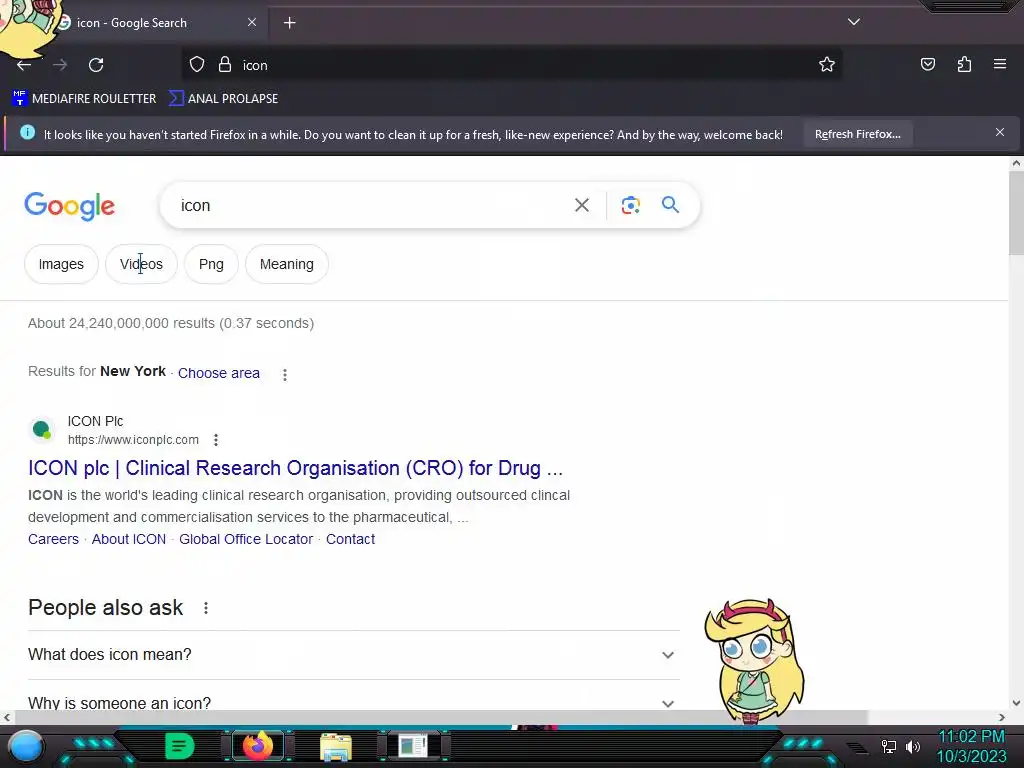View site security padlock info
This screenshot has width=1024, height=768.
225,65
